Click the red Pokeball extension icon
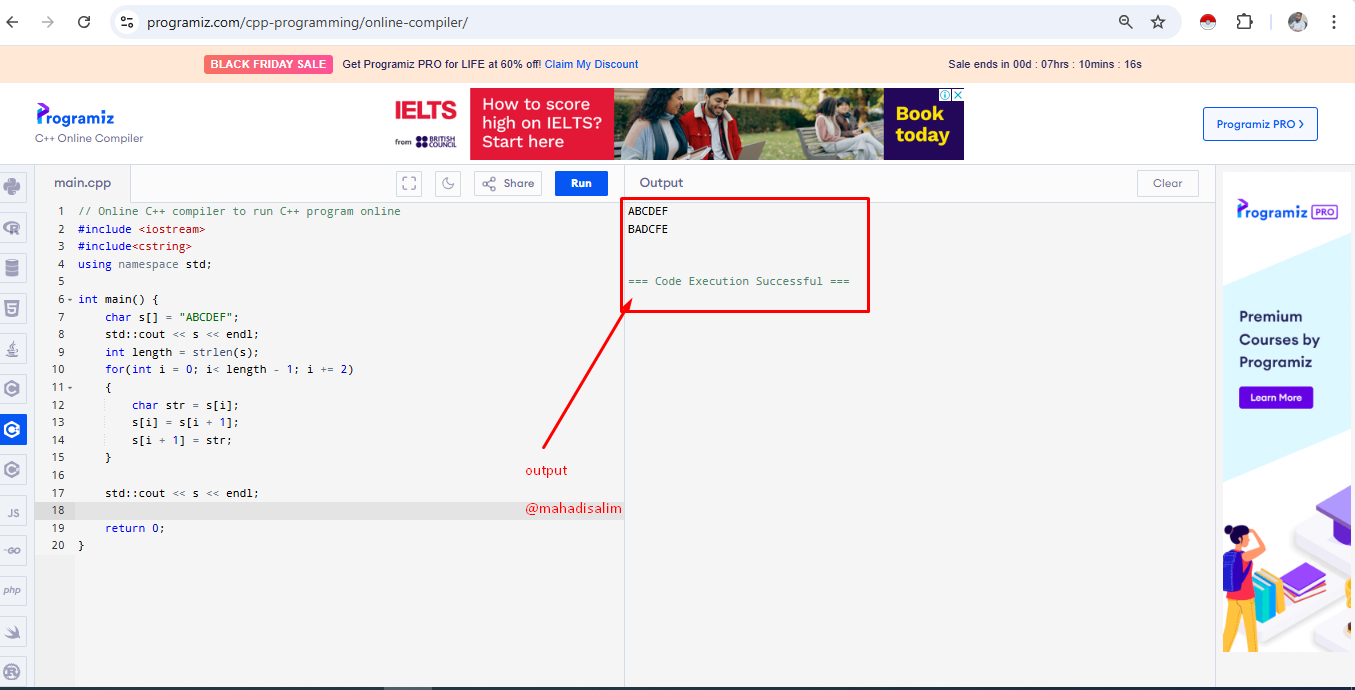 (x=1208, y=22)
